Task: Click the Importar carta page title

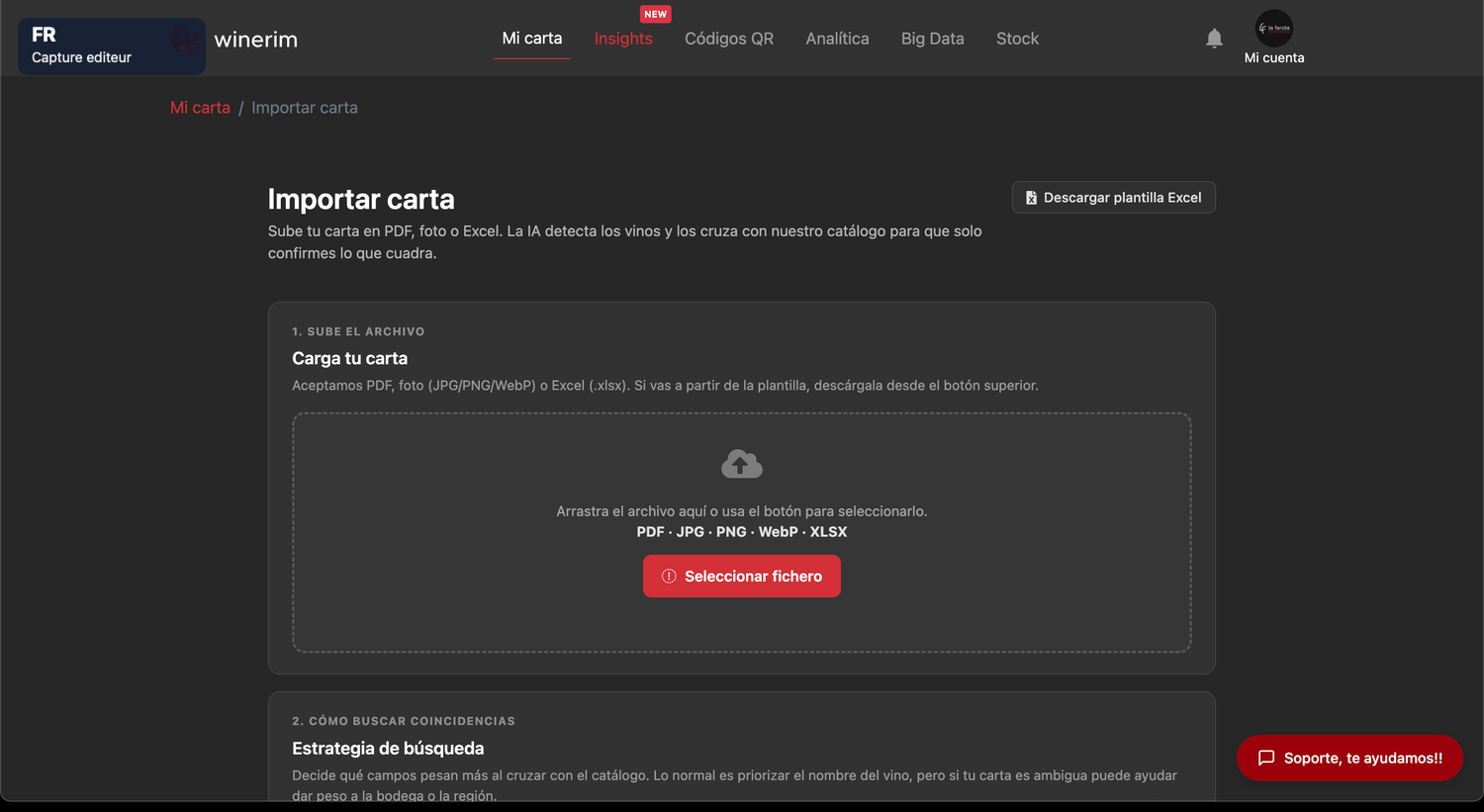Action: tap(361, 200)
